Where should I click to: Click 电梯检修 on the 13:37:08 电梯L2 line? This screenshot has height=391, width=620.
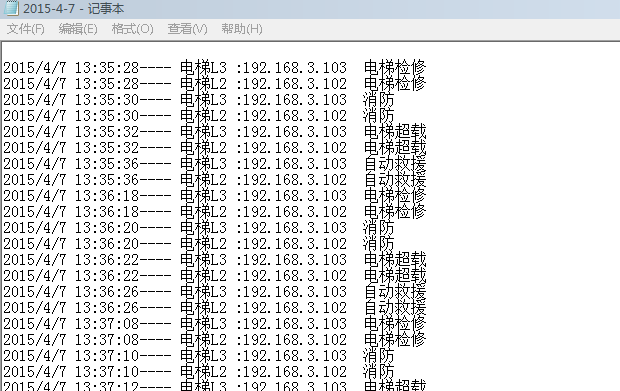pyautogui.click(x=395, y=339)
